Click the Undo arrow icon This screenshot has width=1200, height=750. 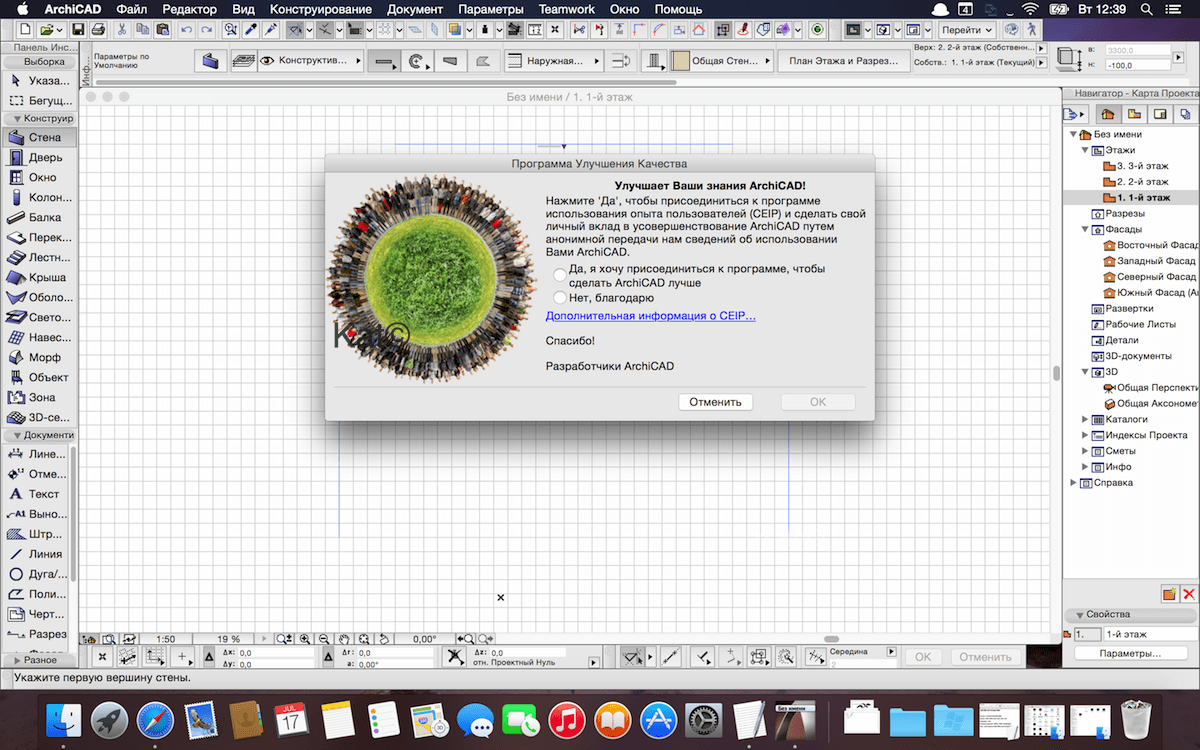[x=186, y=30]
